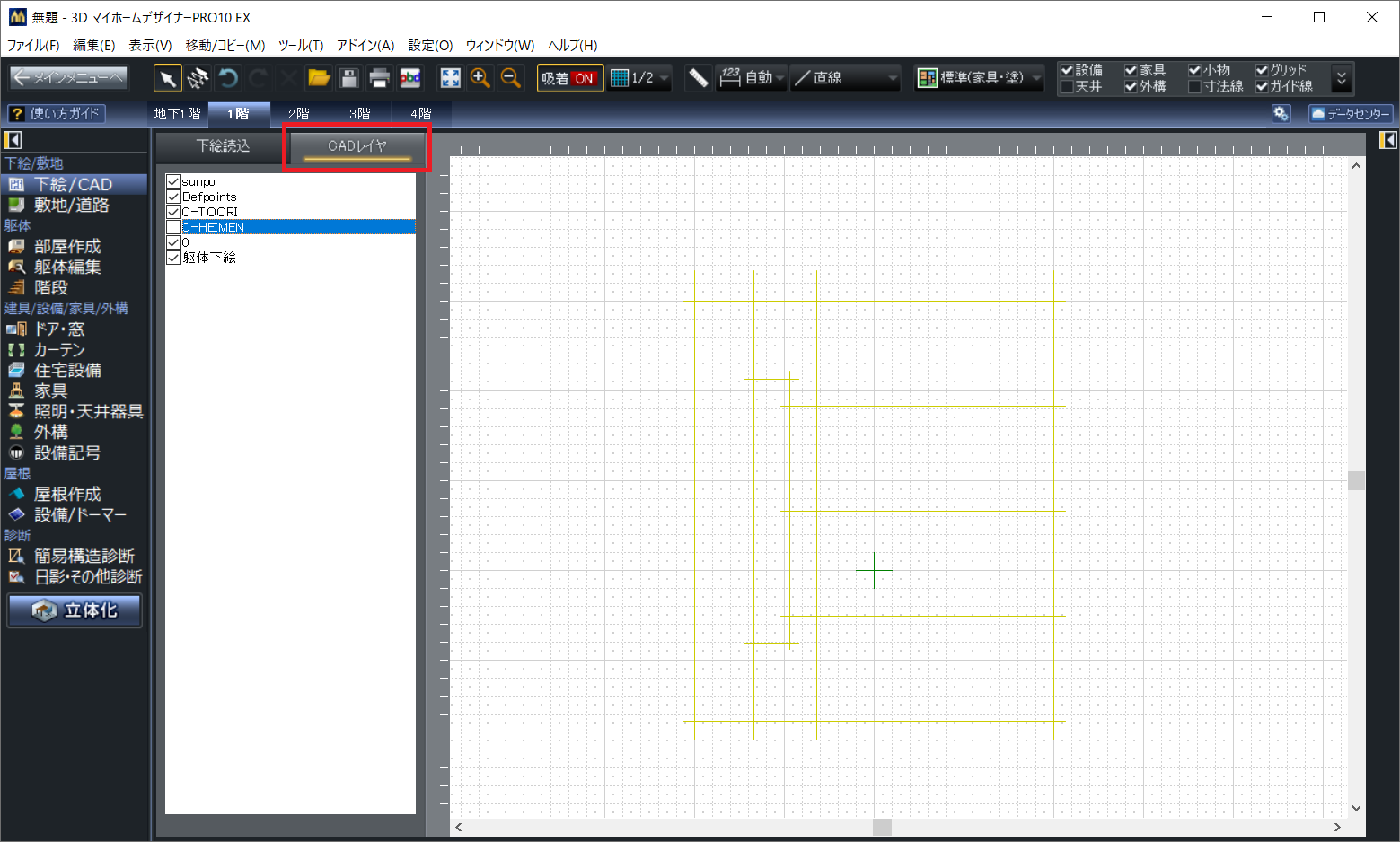
Task: Uncheck the sunpo layer checkbox
Action: [173, 181]
